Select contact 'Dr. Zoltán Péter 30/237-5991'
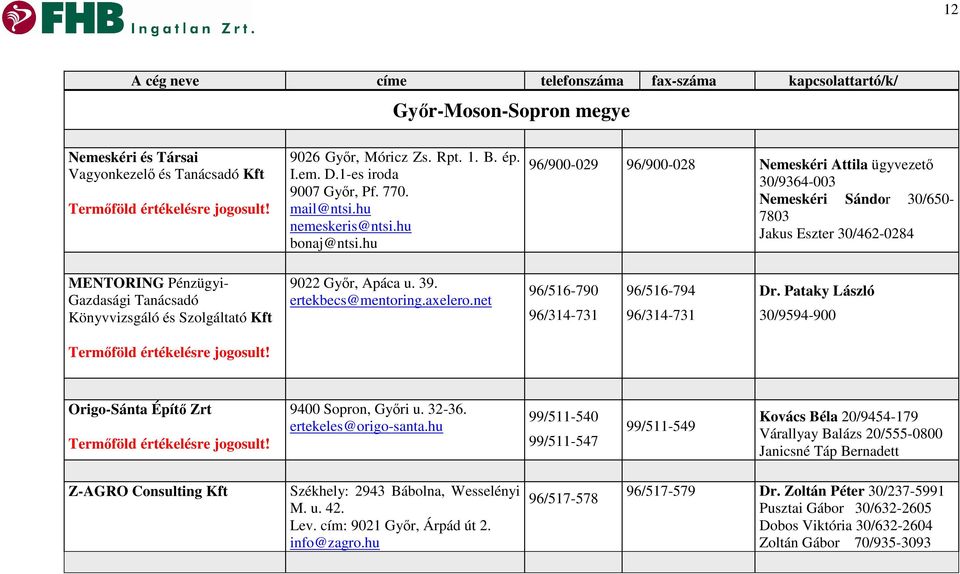Viewport: 960px width, 574px height. [x=852, y=491]
